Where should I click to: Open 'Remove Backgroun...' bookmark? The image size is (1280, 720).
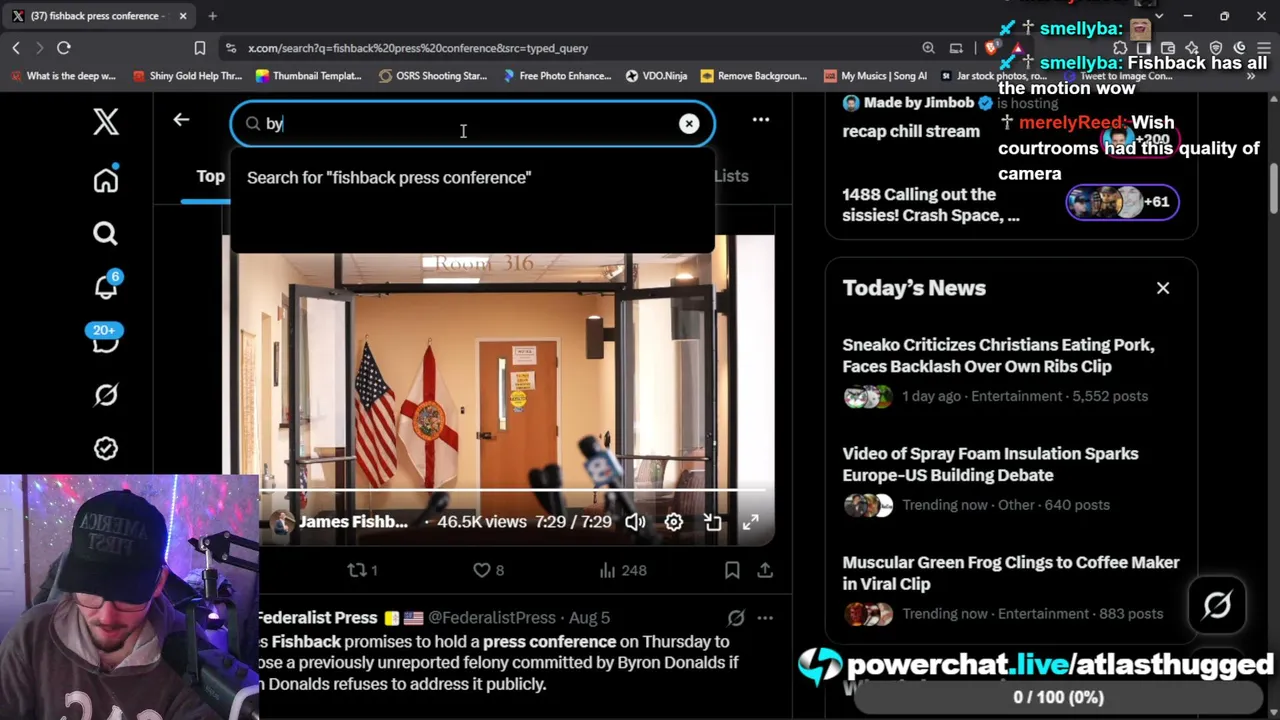(753, 76)
